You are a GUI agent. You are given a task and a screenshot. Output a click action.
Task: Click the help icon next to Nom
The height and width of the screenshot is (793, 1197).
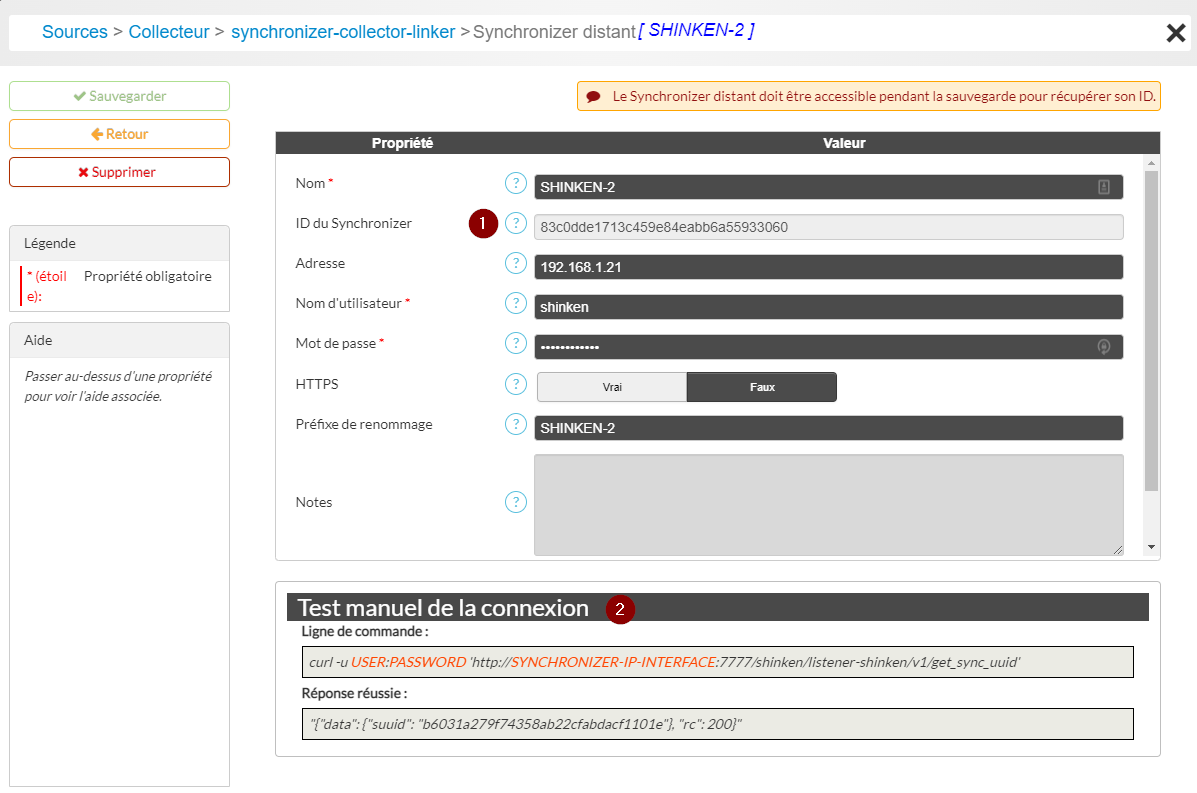click(x=515, y=183)
